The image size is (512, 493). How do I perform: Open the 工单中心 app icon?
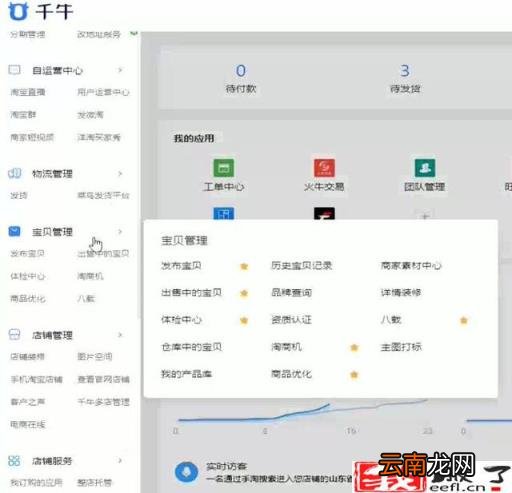(224, 168)
